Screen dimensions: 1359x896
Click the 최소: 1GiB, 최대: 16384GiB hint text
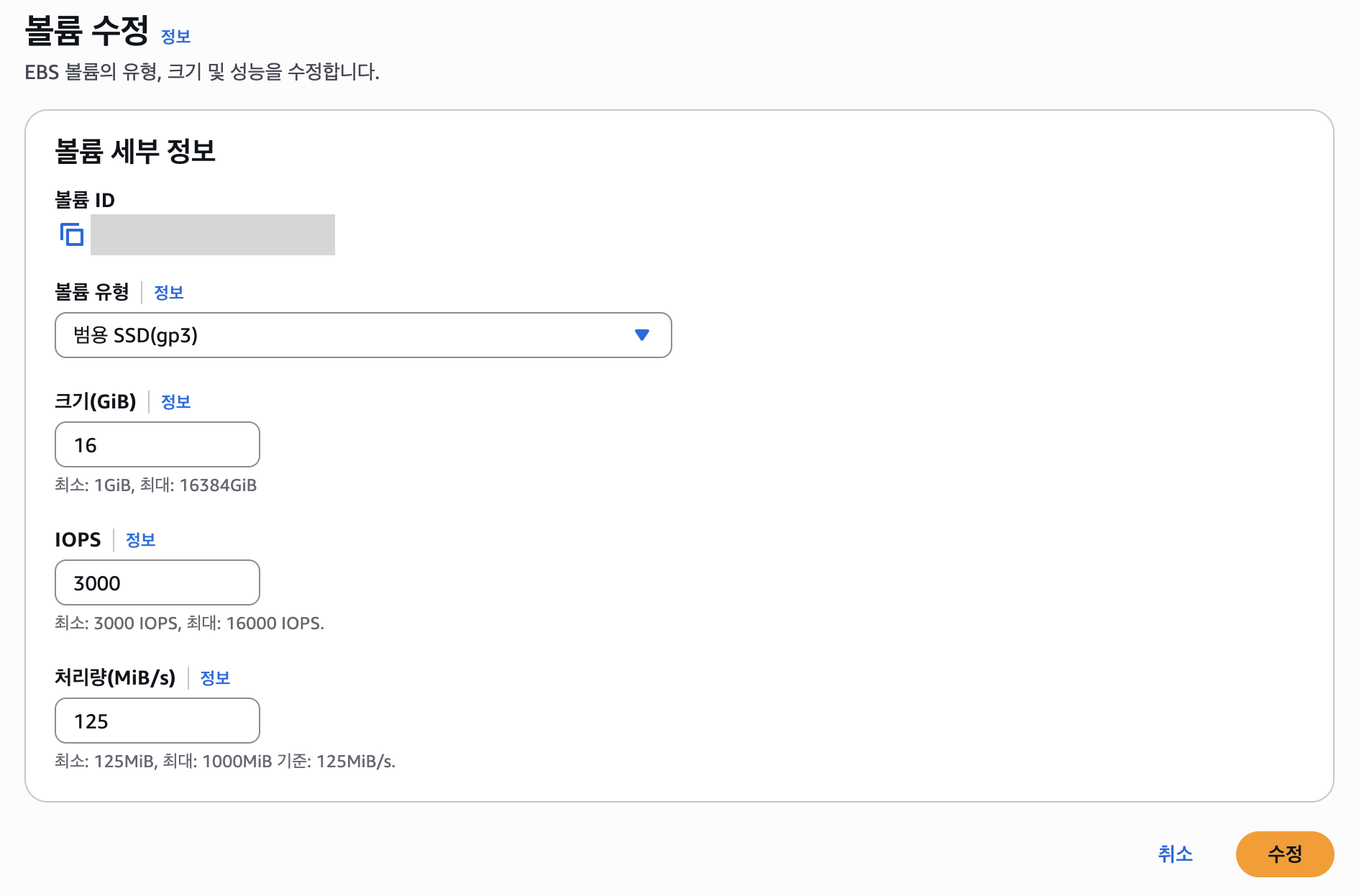click(156, 485)
